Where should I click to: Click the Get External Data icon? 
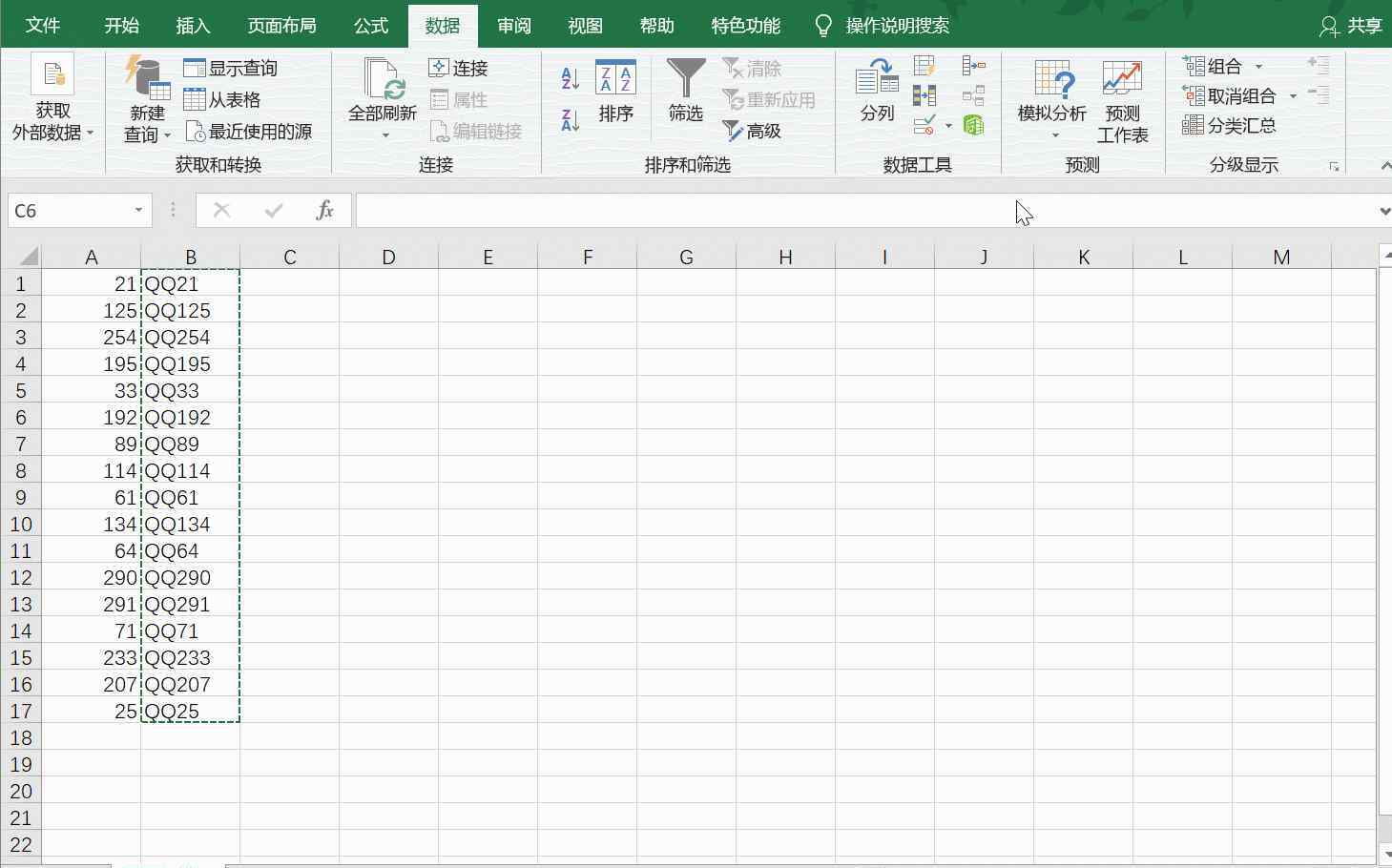52,75
